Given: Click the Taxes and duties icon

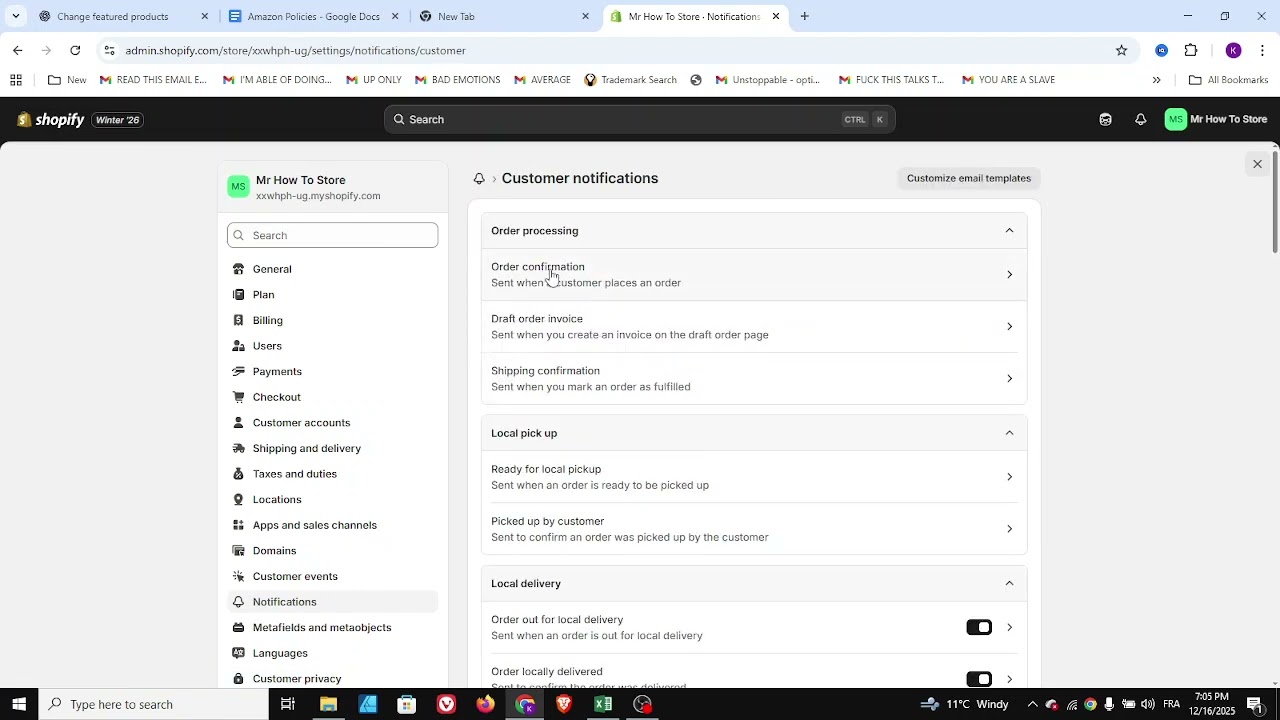Looking at the screenshot, I should pos(238,474).
